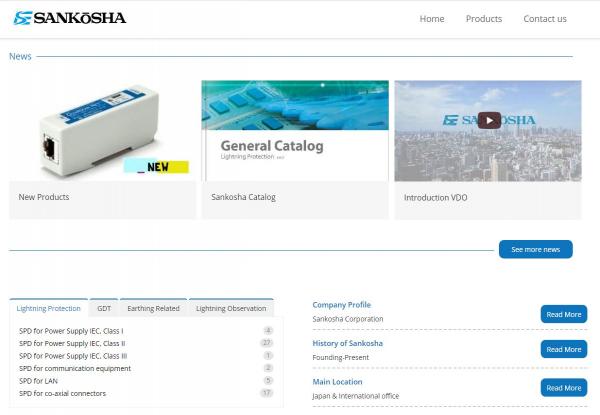The width and height of the screenshot is (600, 415).
Task: Click Read More for Company Profile
Action: pos(564,314)
